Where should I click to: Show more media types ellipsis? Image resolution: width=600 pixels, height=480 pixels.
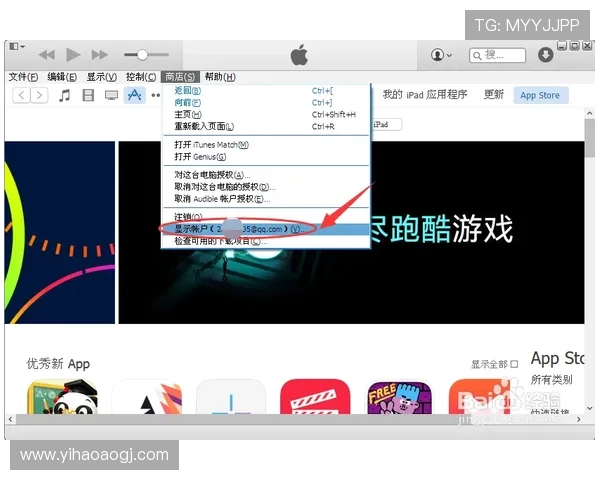(155, 95)
